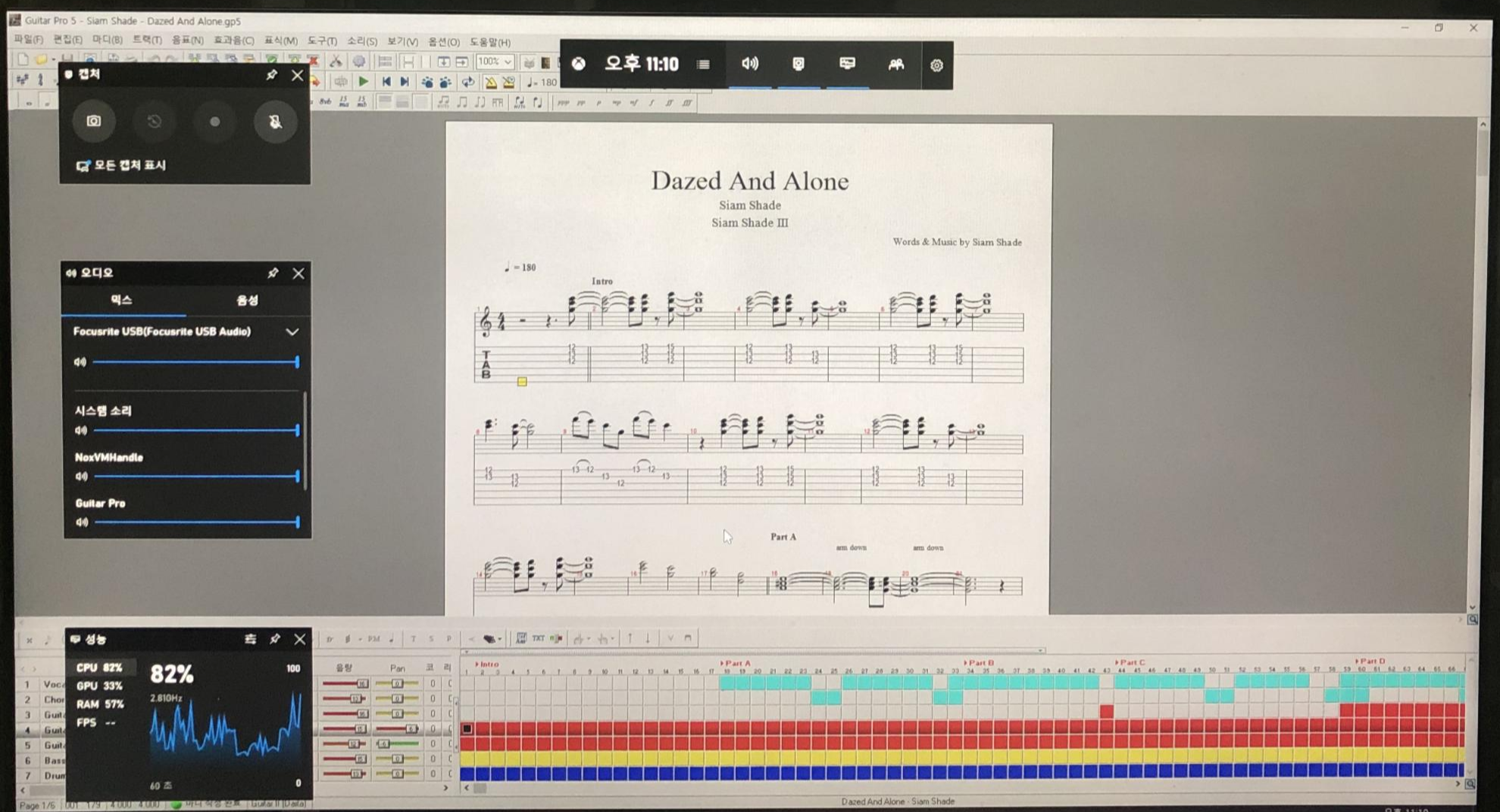Select the RAM 57% metric
The width and height of the screenshot is (1500, 812).
point(99,704)
